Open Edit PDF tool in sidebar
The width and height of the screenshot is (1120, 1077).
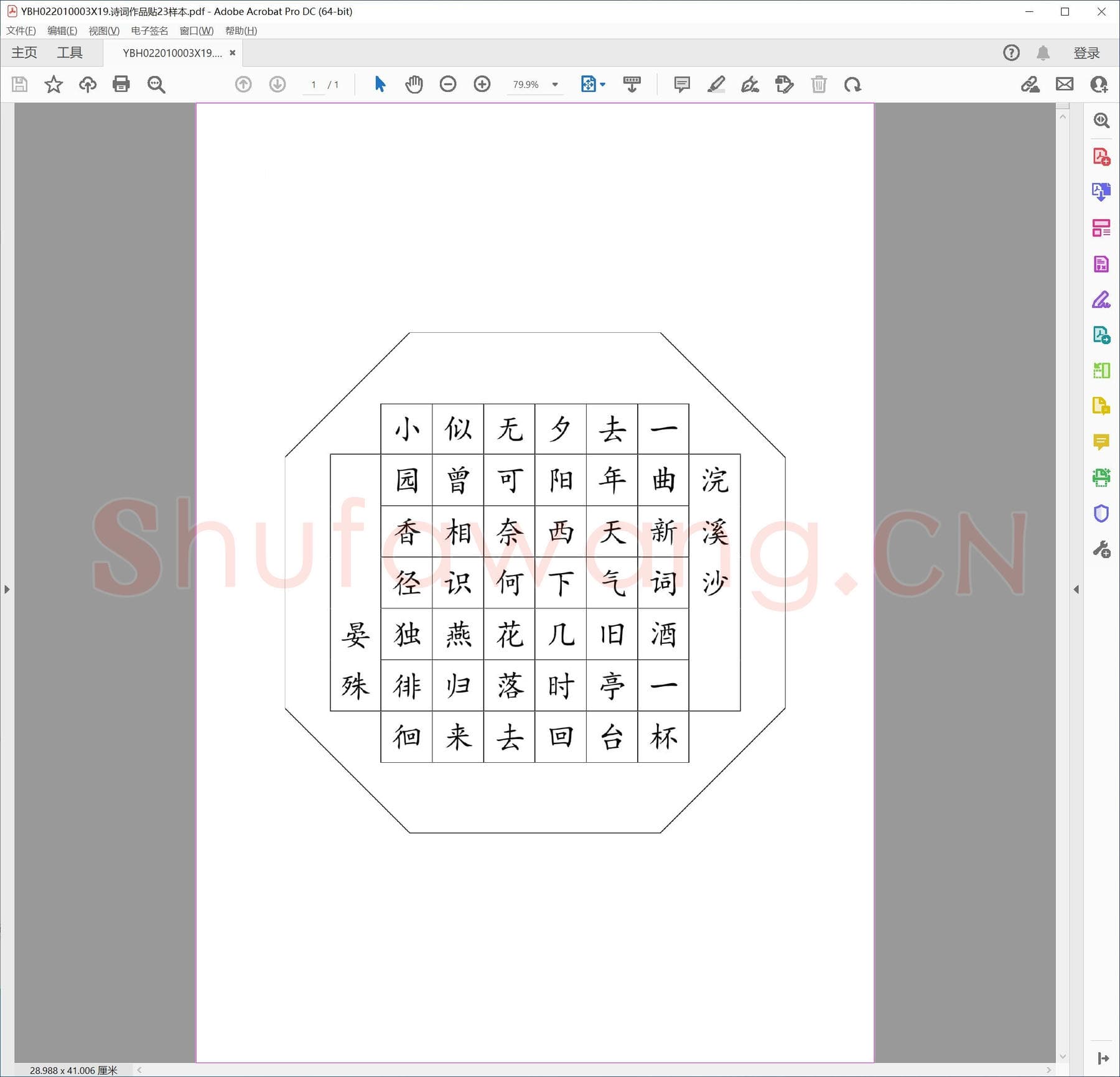pyautogui.click(x=1101, y=264)
